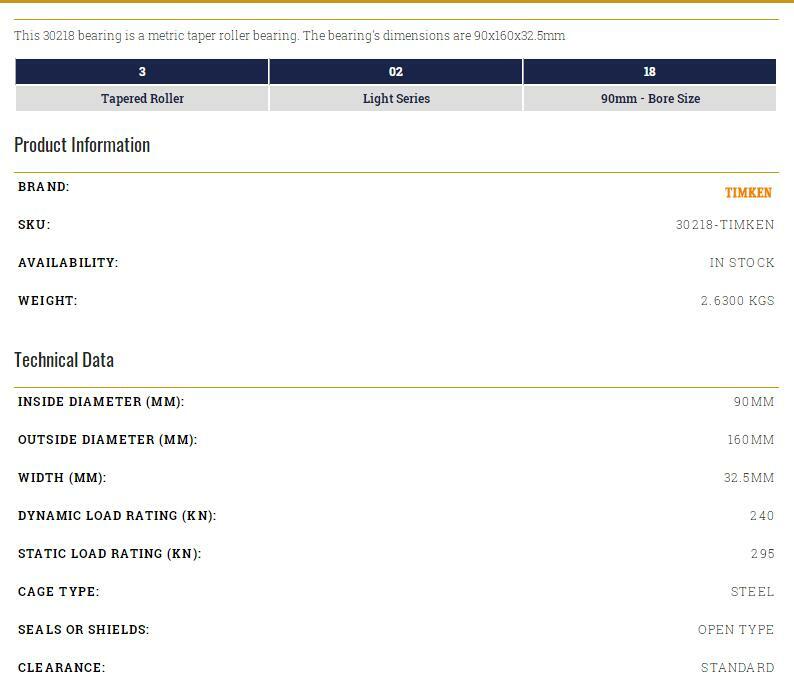Click the 'WEIGHT:' label
794x698 pixels.
[x=48, y=300]
